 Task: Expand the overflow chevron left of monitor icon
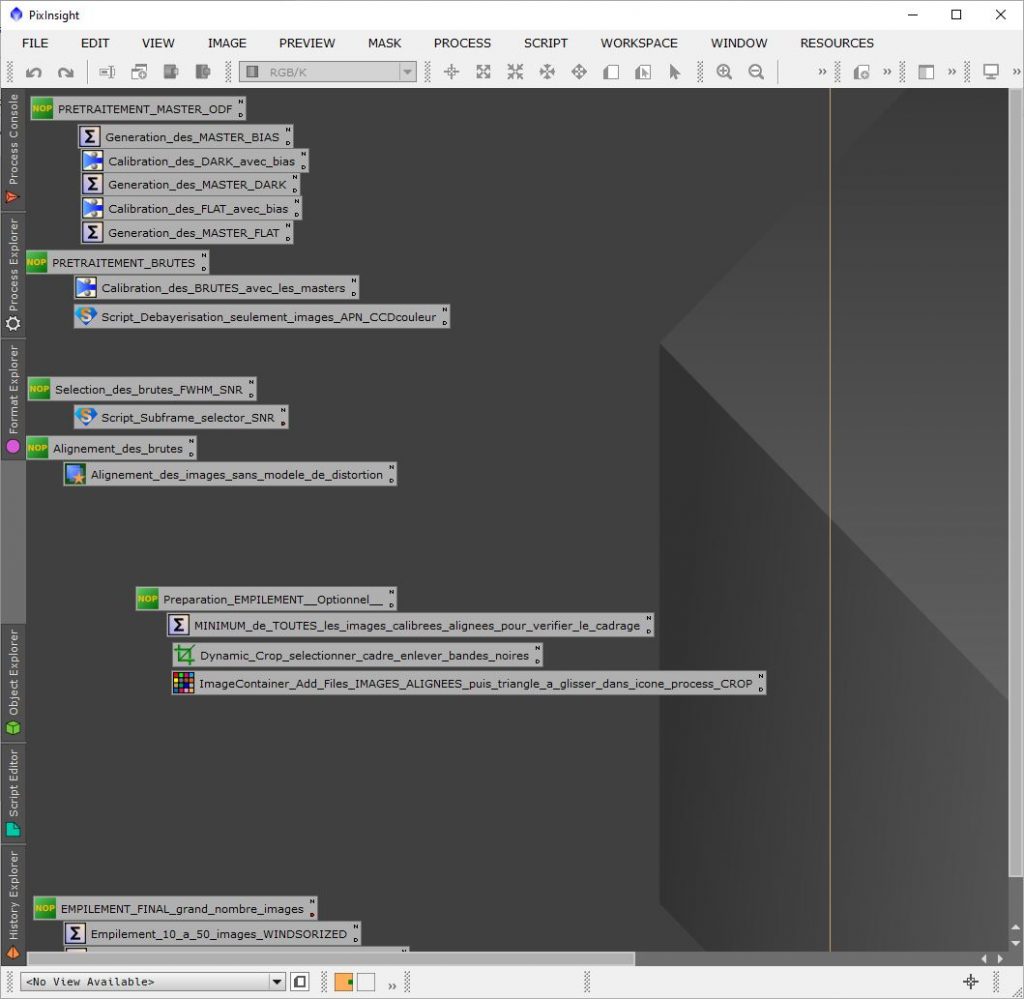[952, 72]
